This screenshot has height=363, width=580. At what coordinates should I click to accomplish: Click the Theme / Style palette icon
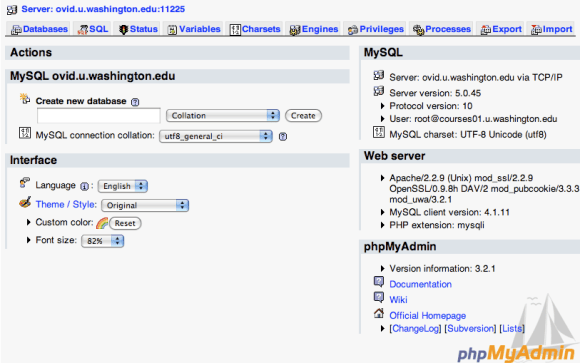point(25,202)
